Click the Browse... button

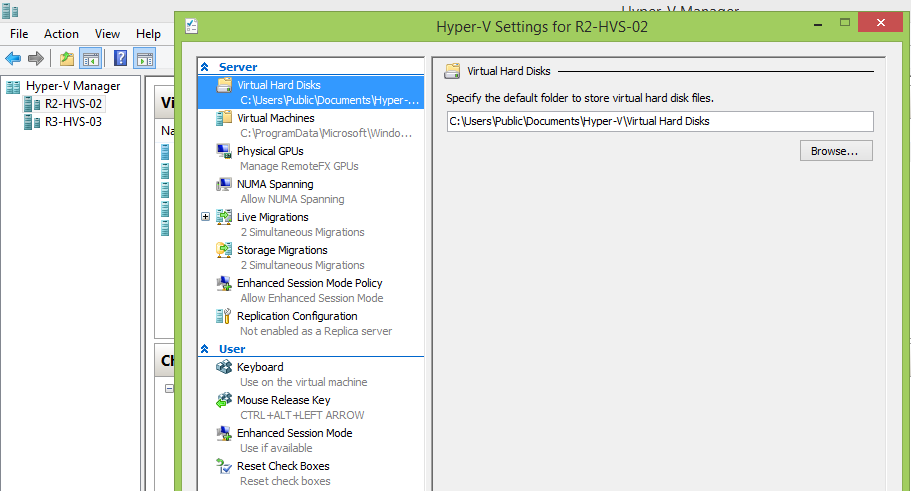coord(836,151)
